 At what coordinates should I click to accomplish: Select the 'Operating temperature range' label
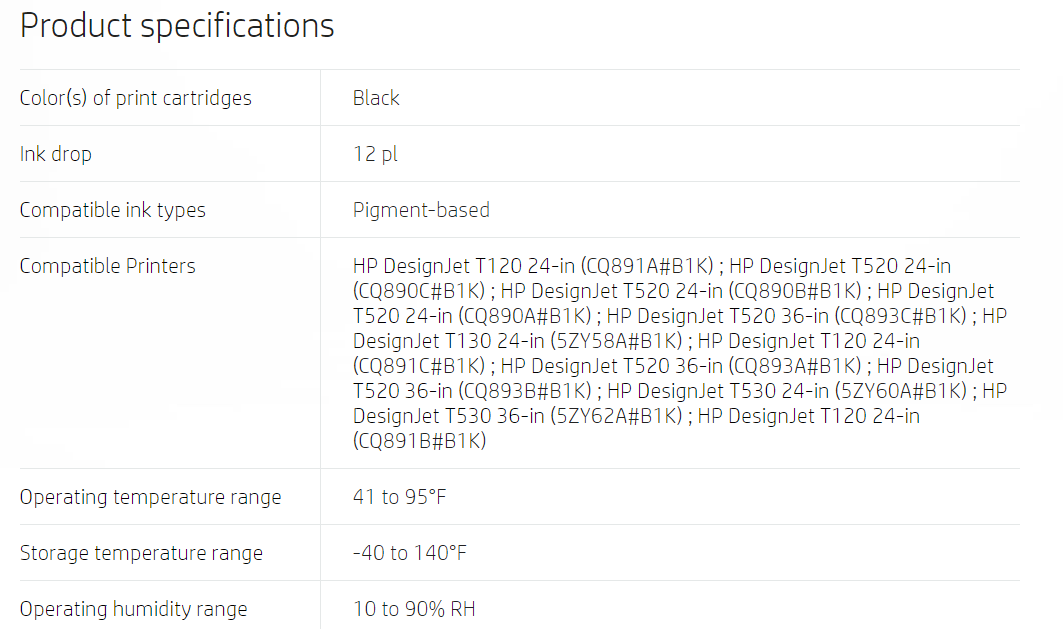pyautogui.click(x=151, y=498)
